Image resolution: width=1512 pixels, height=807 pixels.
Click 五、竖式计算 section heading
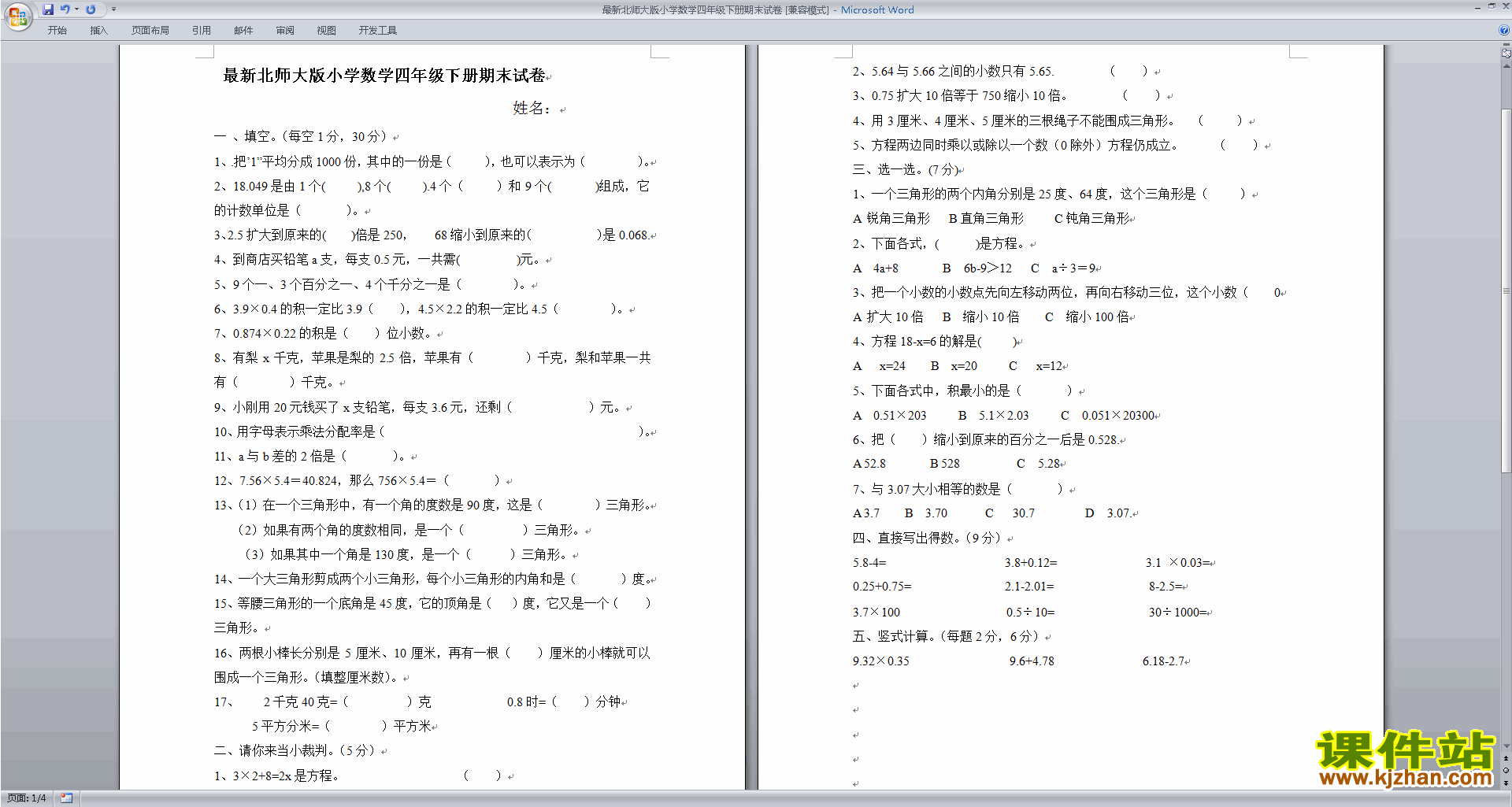[x=946, y=636]
